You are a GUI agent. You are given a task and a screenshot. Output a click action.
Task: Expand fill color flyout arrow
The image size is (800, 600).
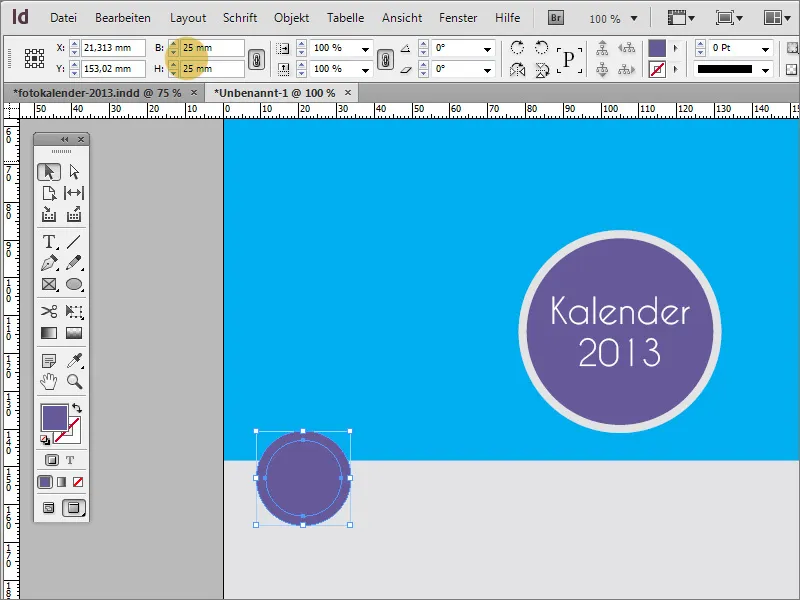click(676, 48)
